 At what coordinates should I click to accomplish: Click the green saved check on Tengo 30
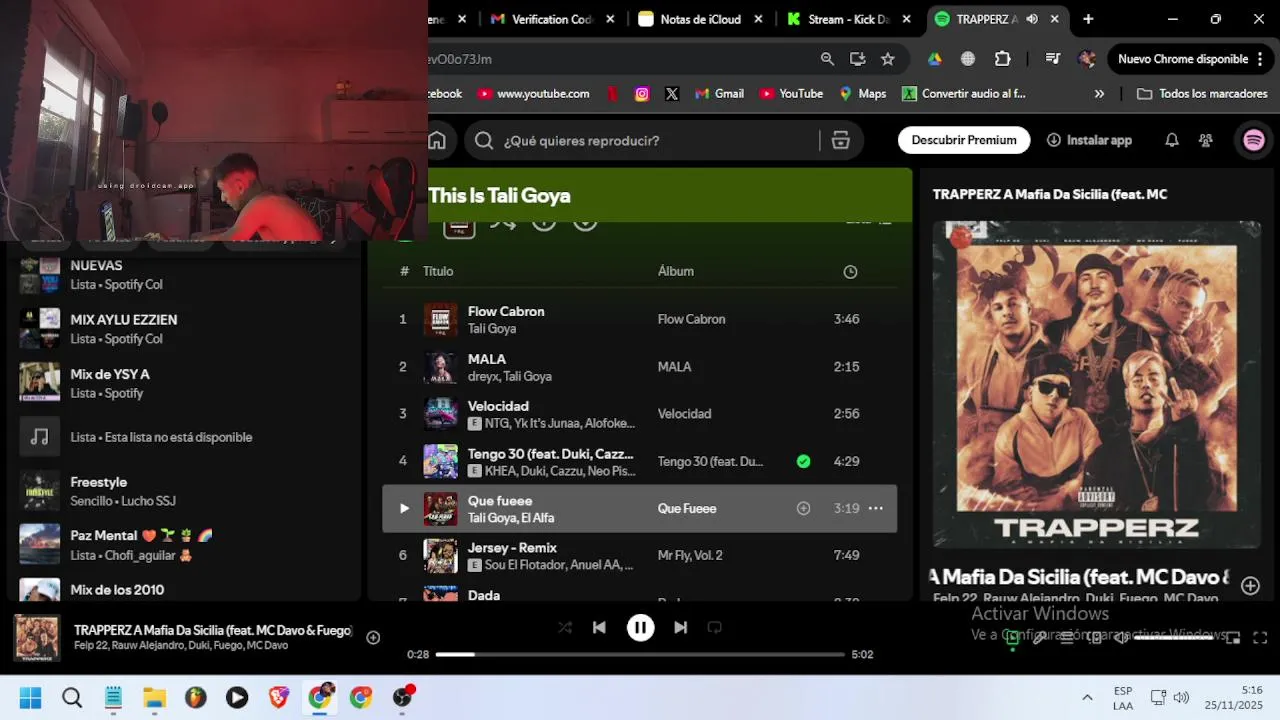pos(803,461)
